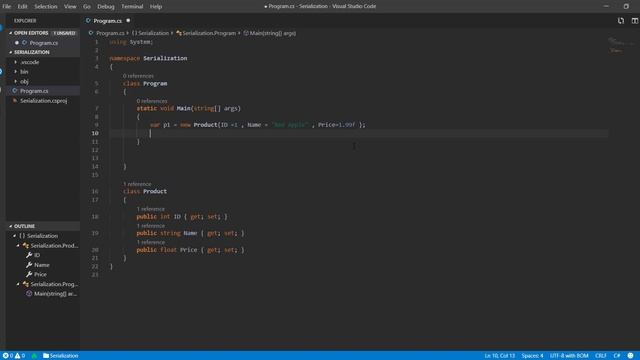The width and height of the screenshot is (640, 360).
Task: Click the Serialization project status item
Action: [60, 356]
